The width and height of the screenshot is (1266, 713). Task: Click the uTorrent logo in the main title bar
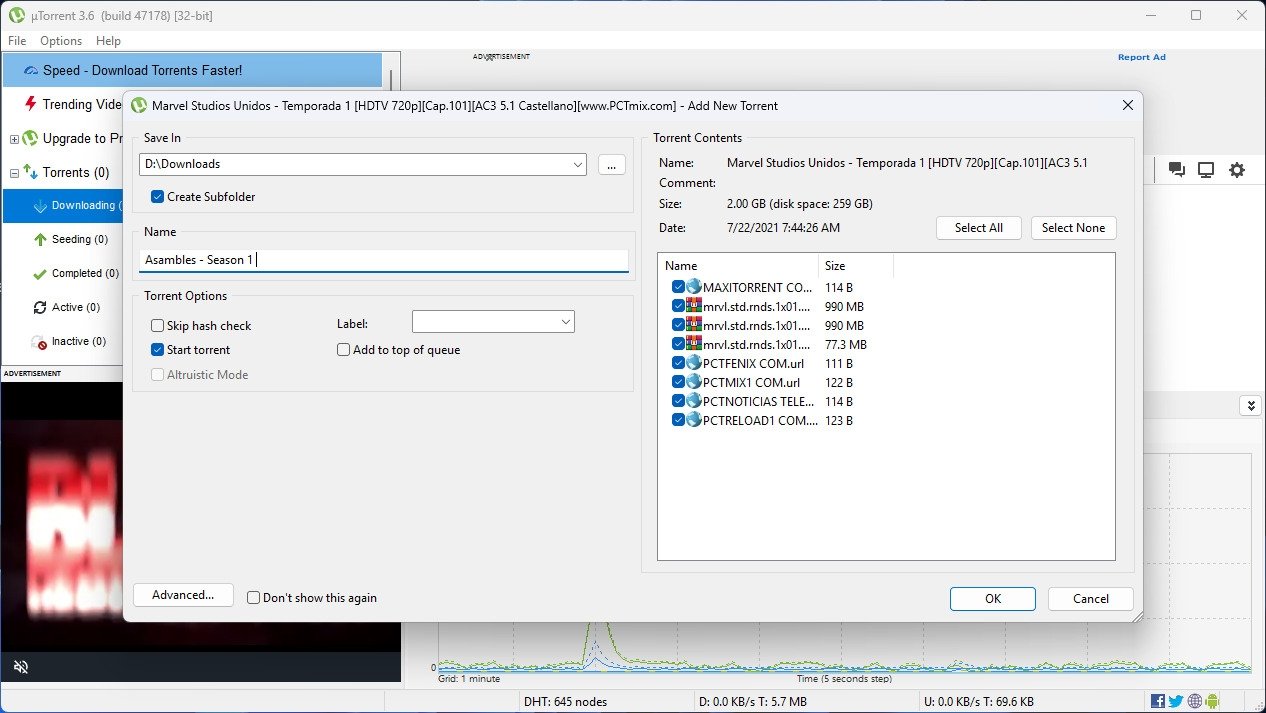point(17,15)
